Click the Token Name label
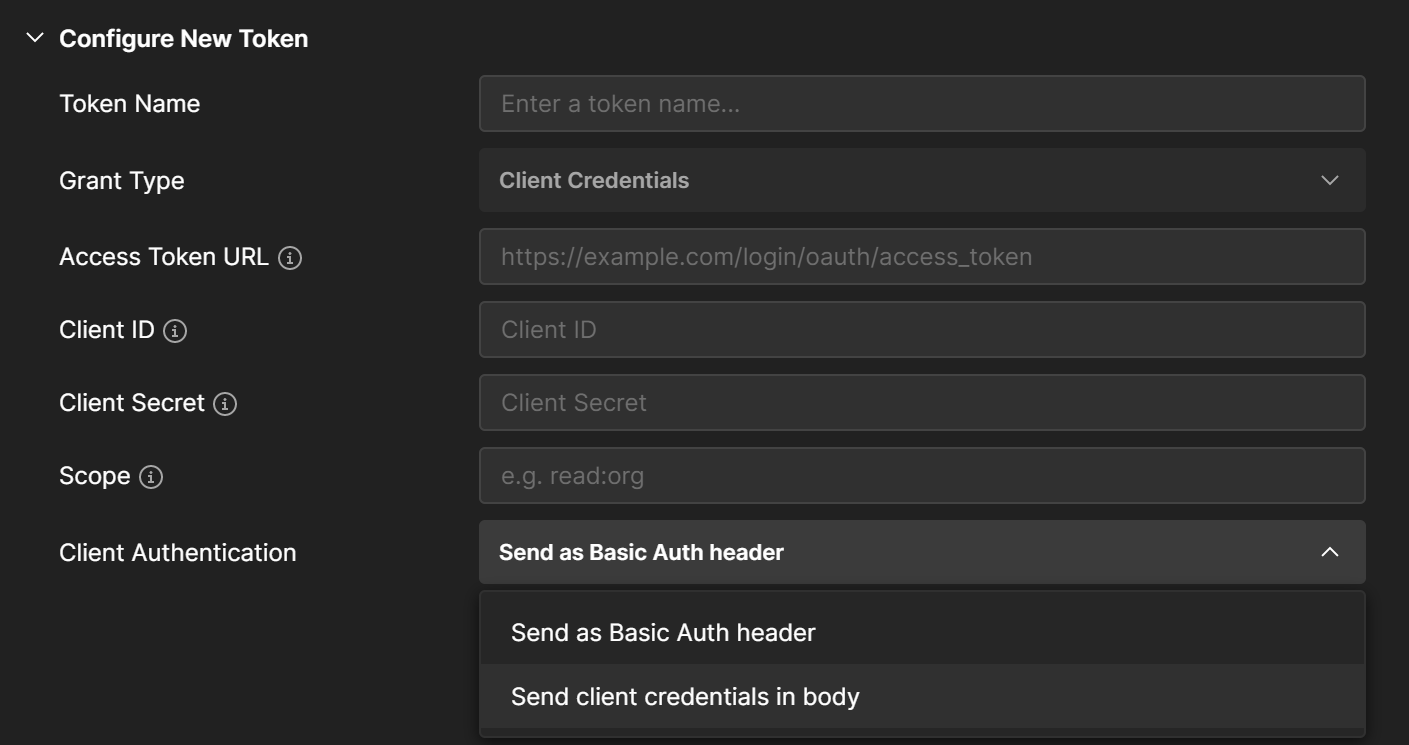This screenshot has width=1409, height=745. (x=129, y=103)
